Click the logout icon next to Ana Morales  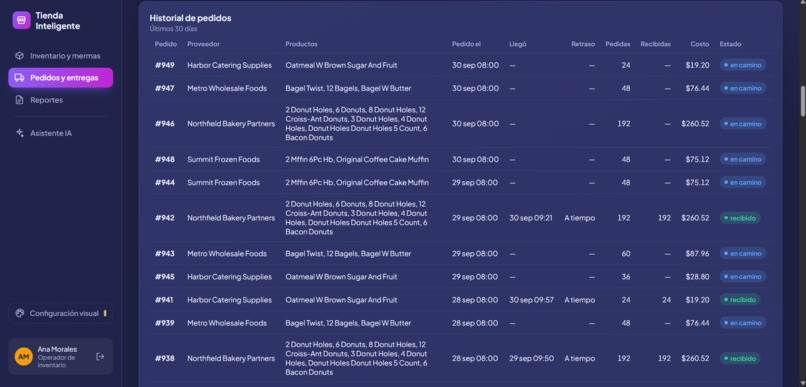click(x=100, y=356)
